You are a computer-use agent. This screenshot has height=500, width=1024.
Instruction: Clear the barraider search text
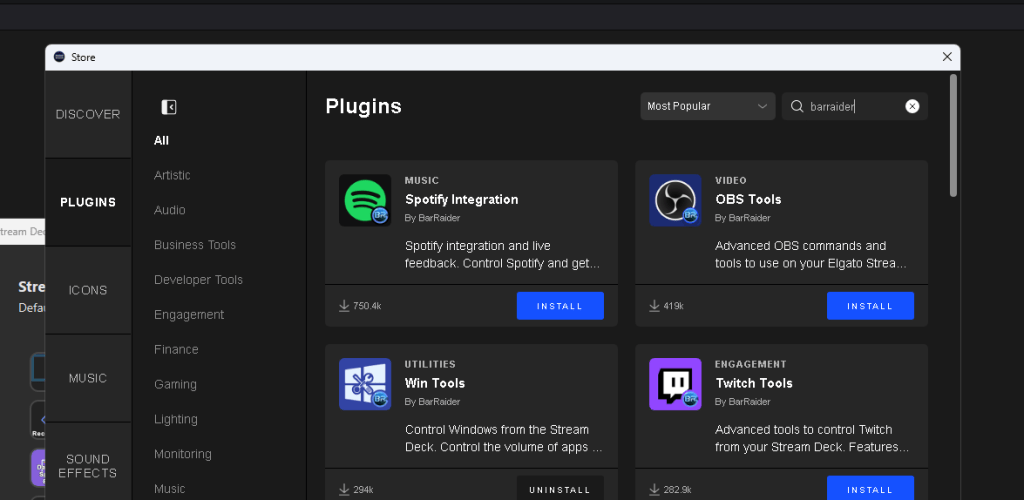912,106
